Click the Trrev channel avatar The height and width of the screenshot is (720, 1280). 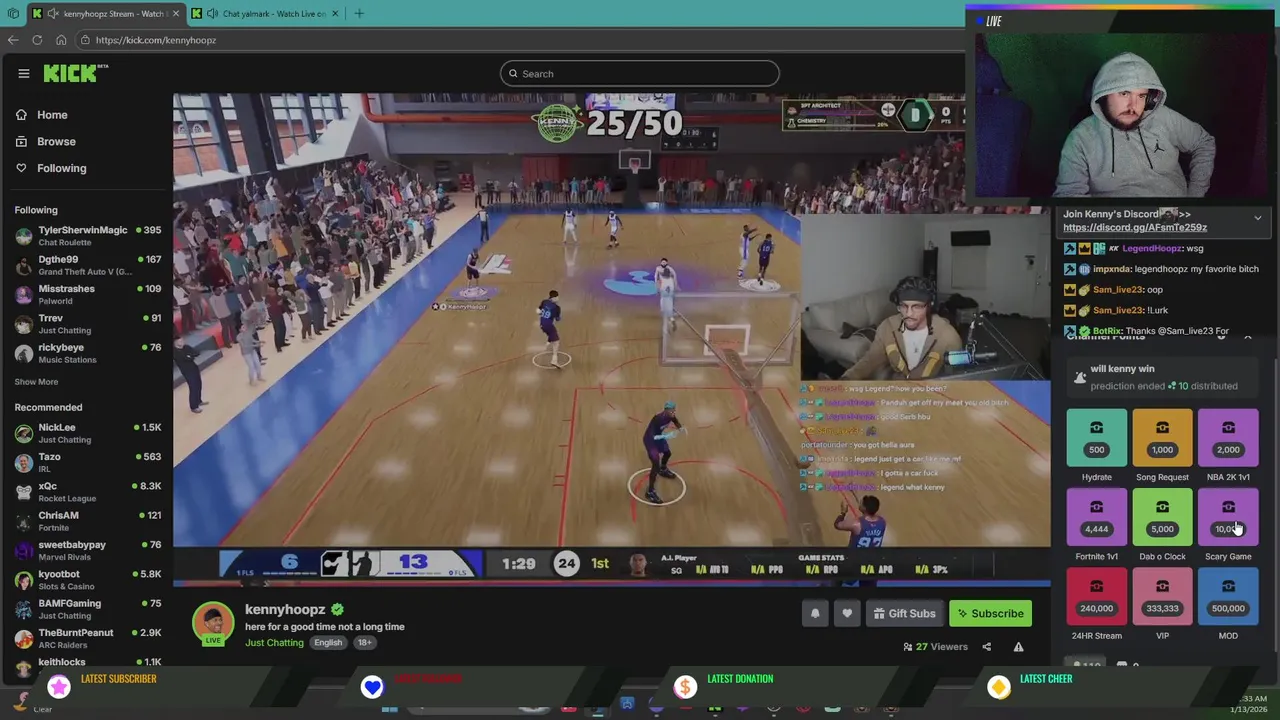[x=24, y=324]
